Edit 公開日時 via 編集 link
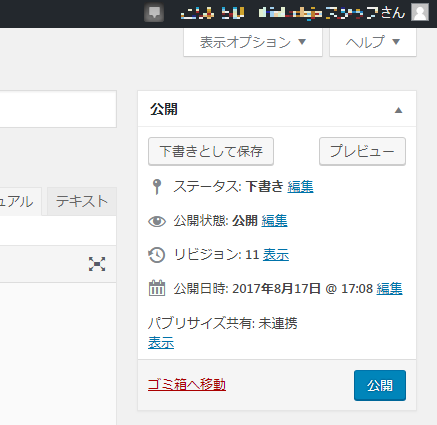The width and height of the screenshot is (437, 425). (x=389, y=289)
